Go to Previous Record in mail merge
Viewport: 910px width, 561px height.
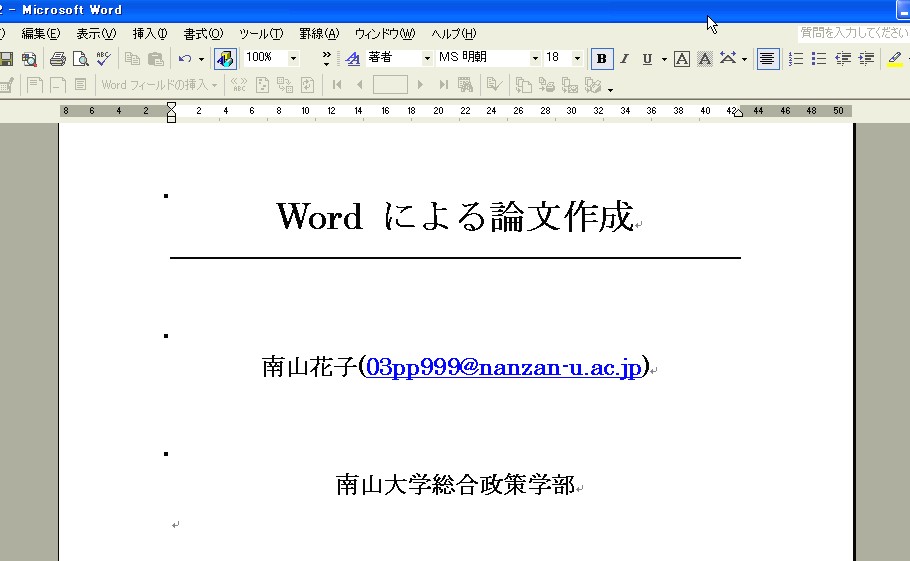pyautogui.click(x=359, y=85)
